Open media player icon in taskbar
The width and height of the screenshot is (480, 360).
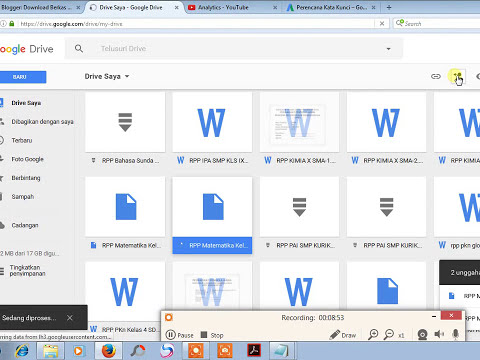click(79, 351)
